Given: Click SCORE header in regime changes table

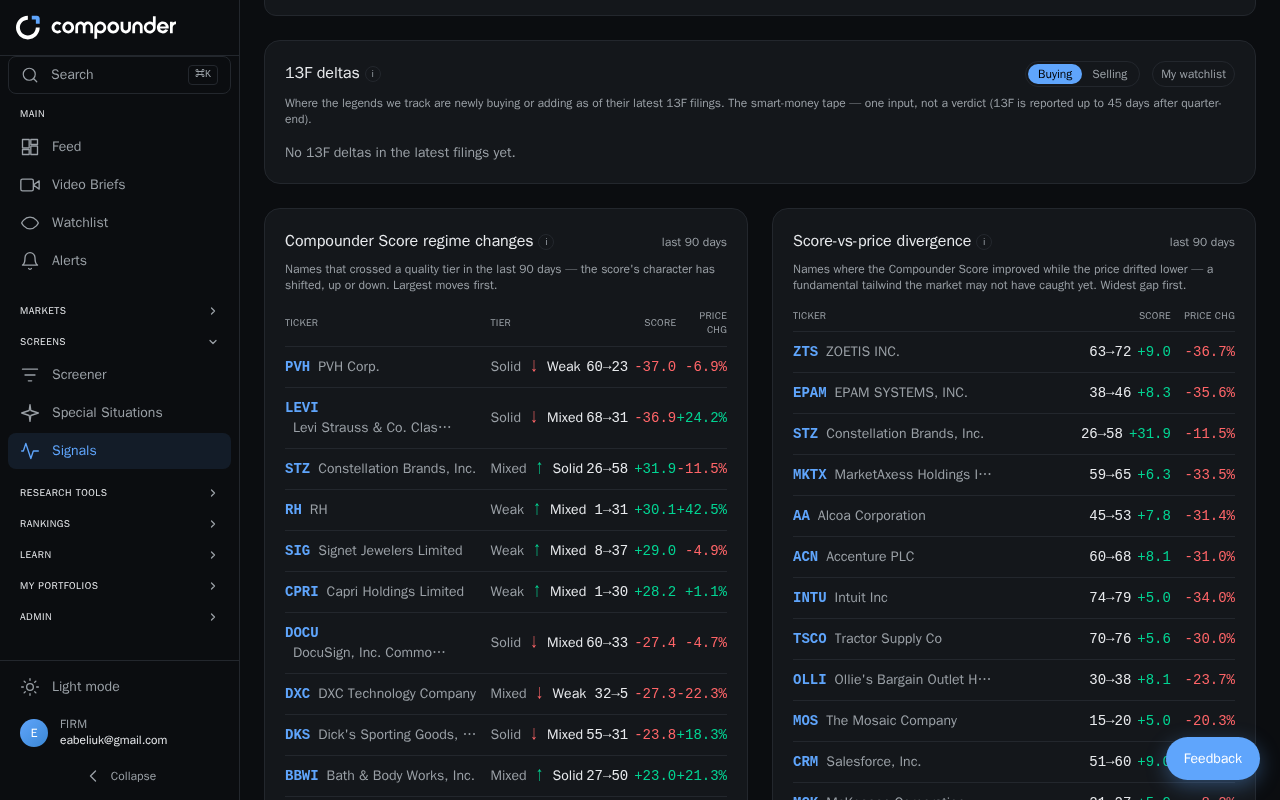Looking at the screenshot, I should (660, 323).
